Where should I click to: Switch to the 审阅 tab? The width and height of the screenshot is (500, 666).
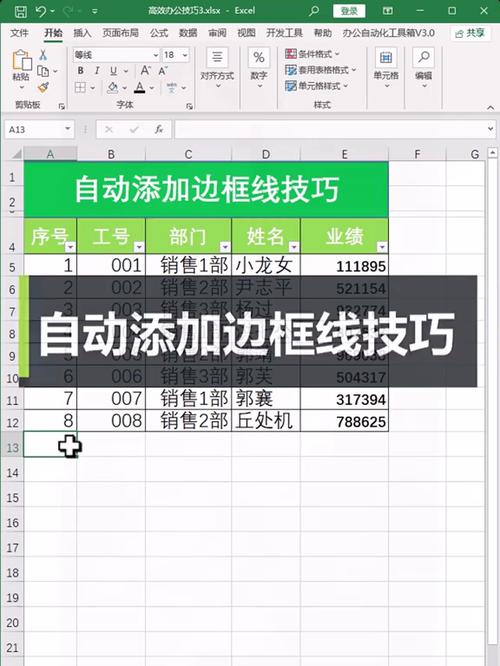[x=217, y=33]
